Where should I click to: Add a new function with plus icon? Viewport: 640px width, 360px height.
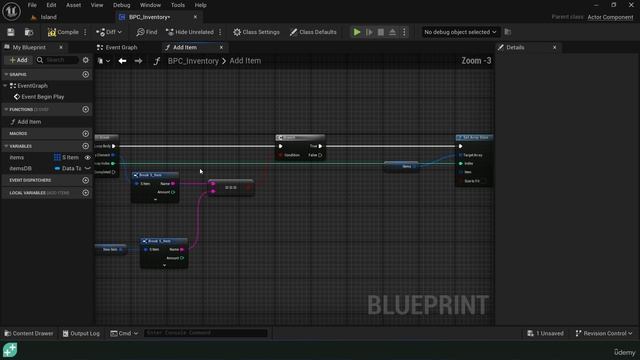(85, 109)
